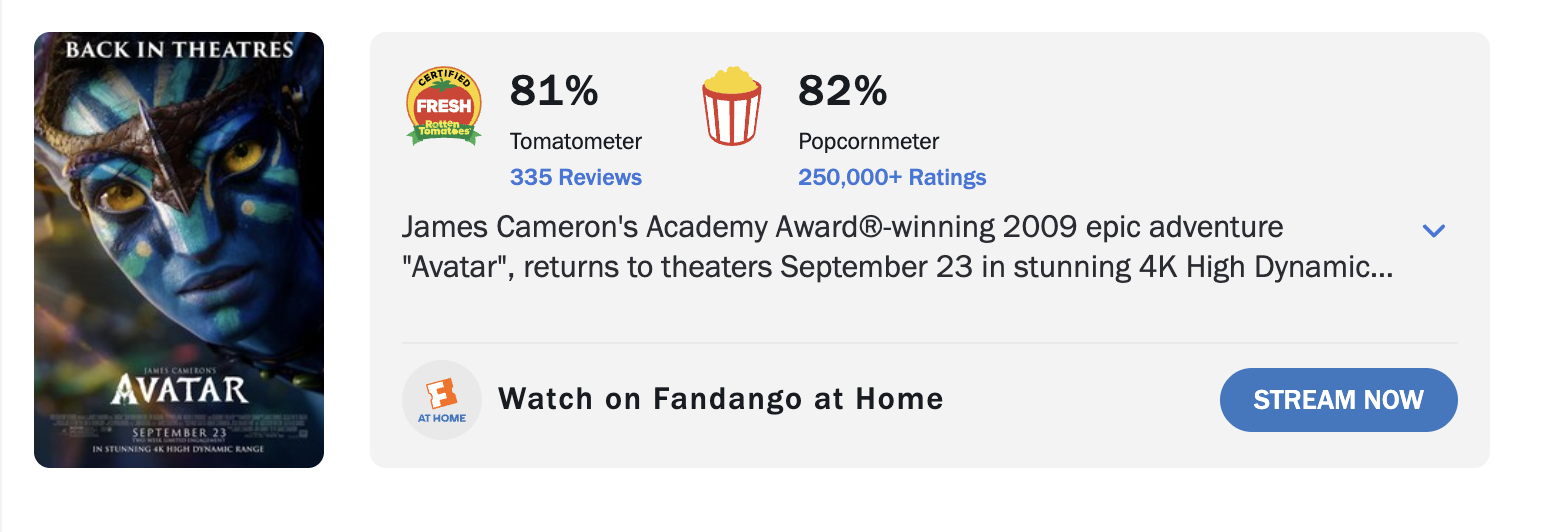Click the Avatar title on the poster
Screen dimensions: 1568x532
tap(179, 389)
